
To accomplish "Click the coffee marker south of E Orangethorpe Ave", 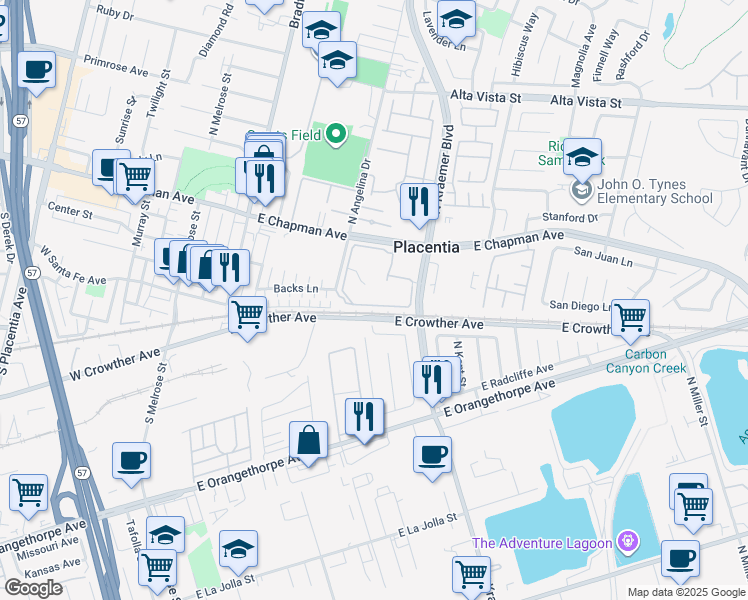I will click(x=432, y=455).
